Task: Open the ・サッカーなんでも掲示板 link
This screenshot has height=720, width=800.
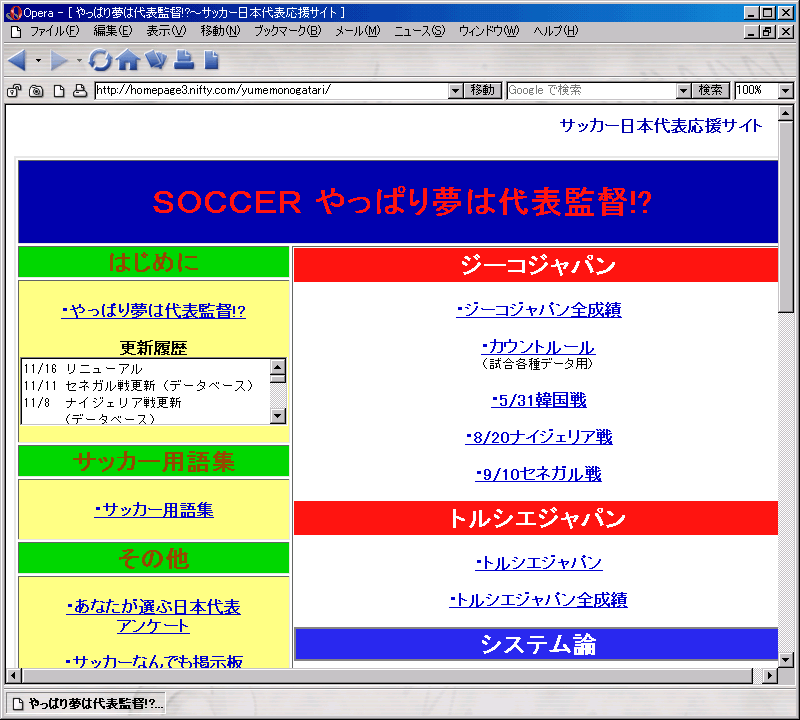Action: (154, 661)
